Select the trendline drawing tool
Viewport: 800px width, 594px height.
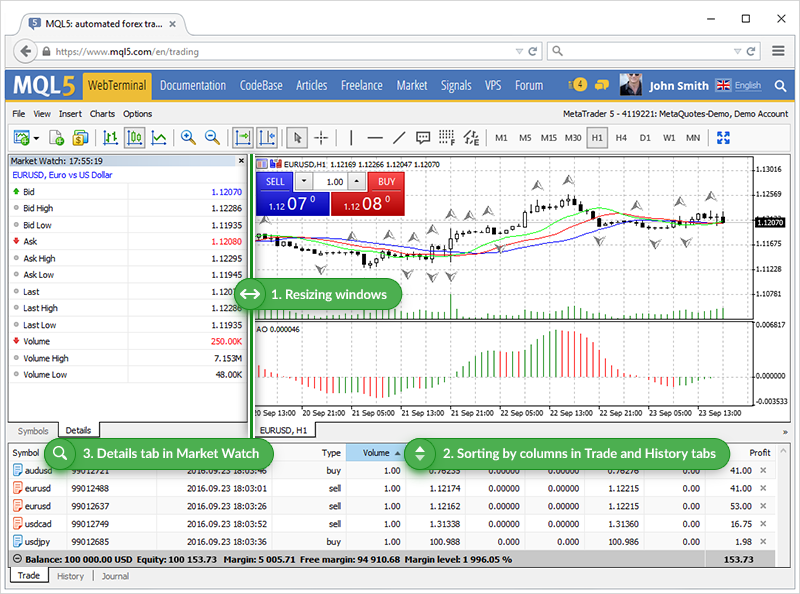tap(399, 138)
